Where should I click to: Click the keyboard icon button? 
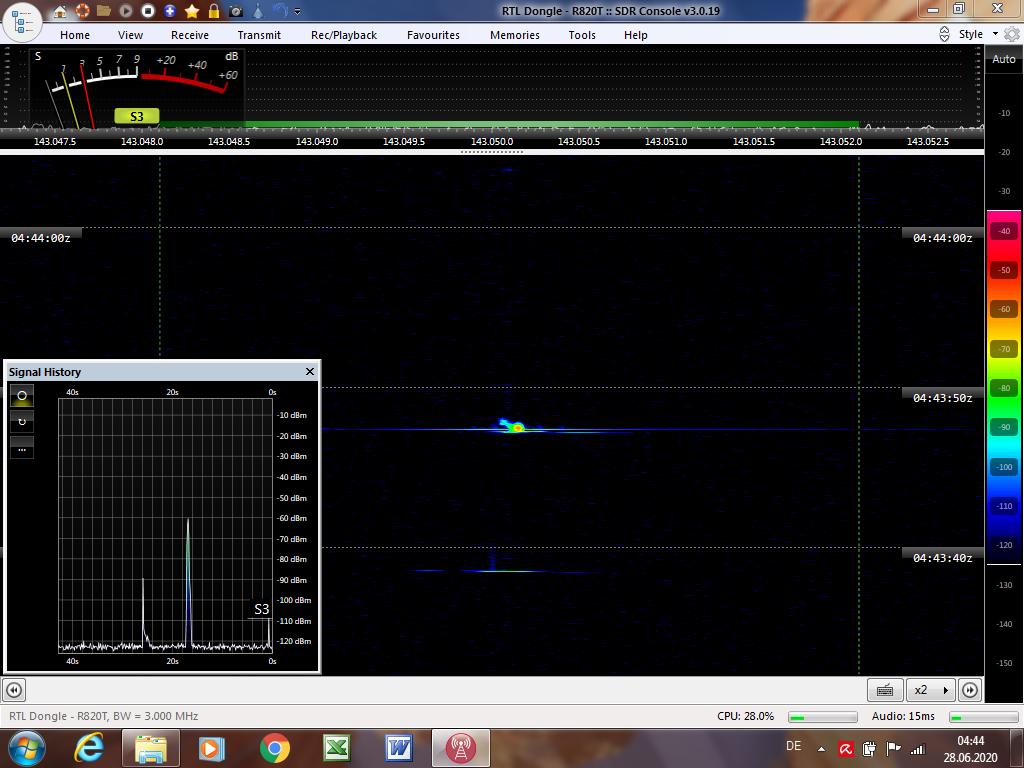pyautogui.click(x=885, y=690)
